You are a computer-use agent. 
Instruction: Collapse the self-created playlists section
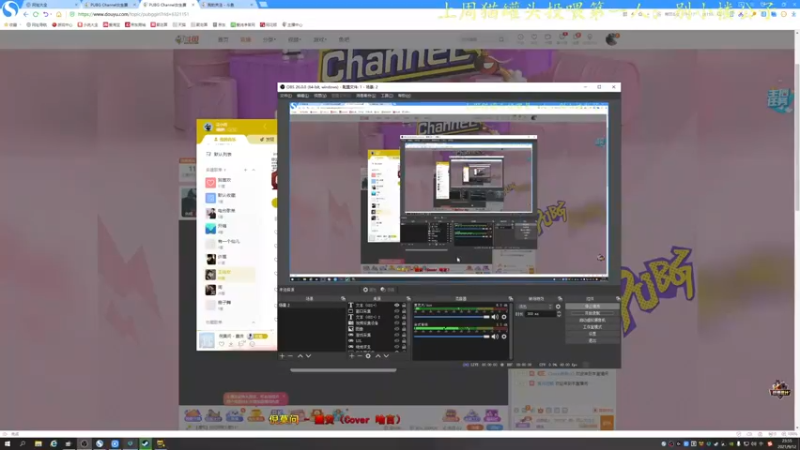tap(254, 169)
